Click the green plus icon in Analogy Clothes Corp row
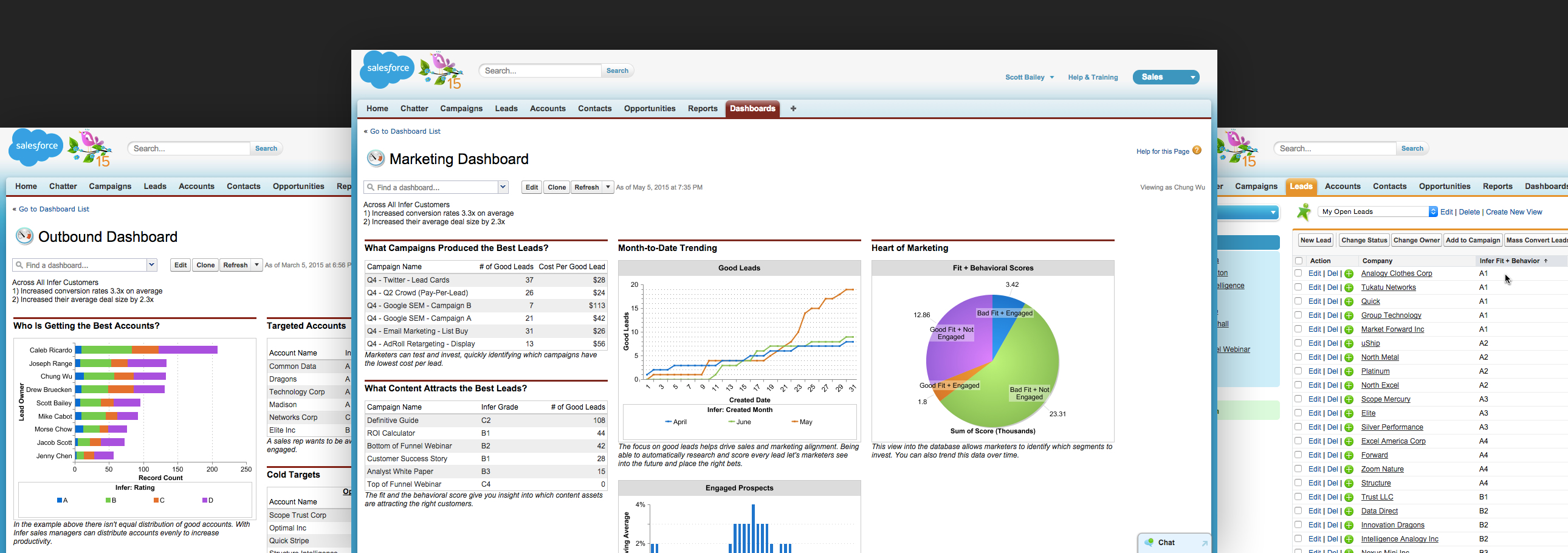The image size is (1568, 553). click(1349, 273)
